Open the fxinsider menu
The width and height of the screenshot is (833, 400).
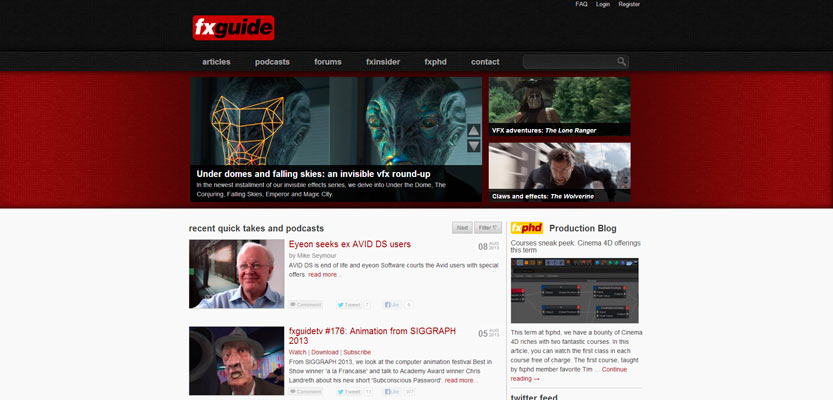[x=383, y=62]
